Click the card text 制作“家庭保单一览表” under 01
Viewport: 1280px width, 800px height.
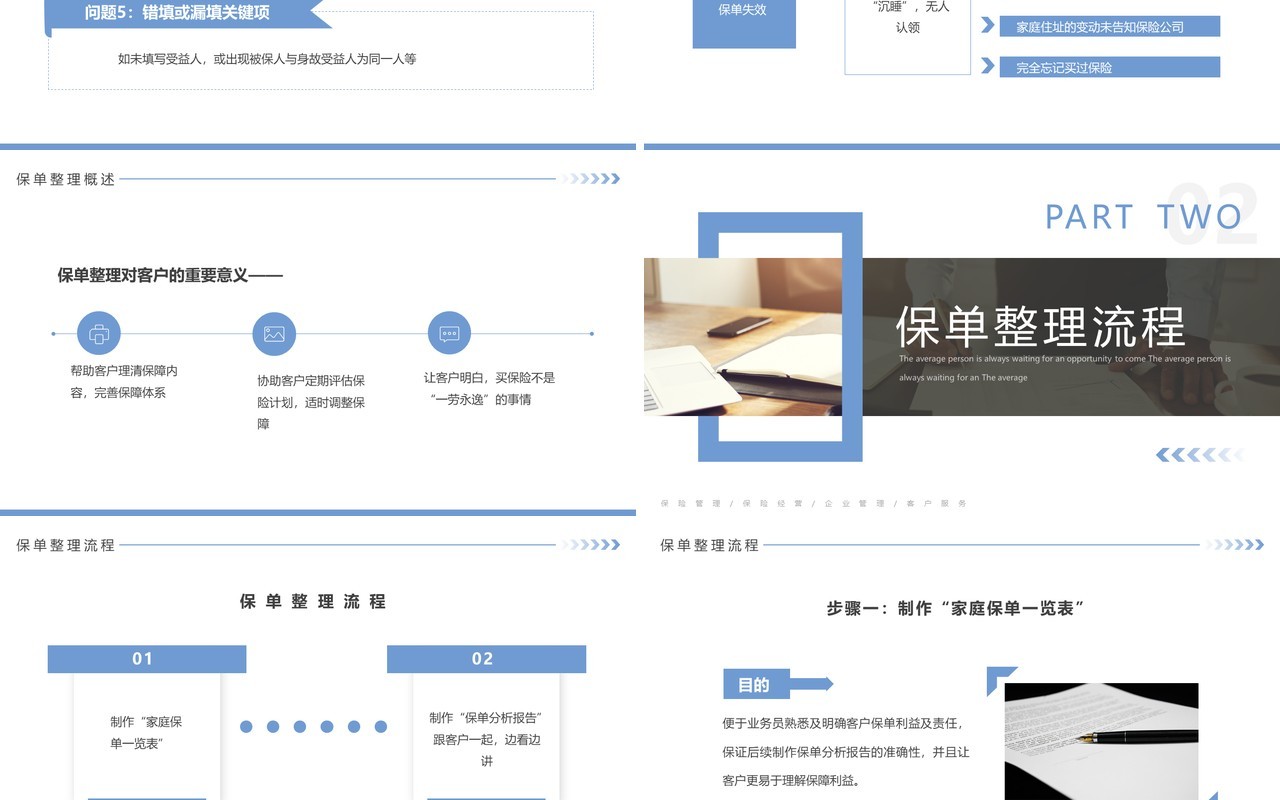146,733
